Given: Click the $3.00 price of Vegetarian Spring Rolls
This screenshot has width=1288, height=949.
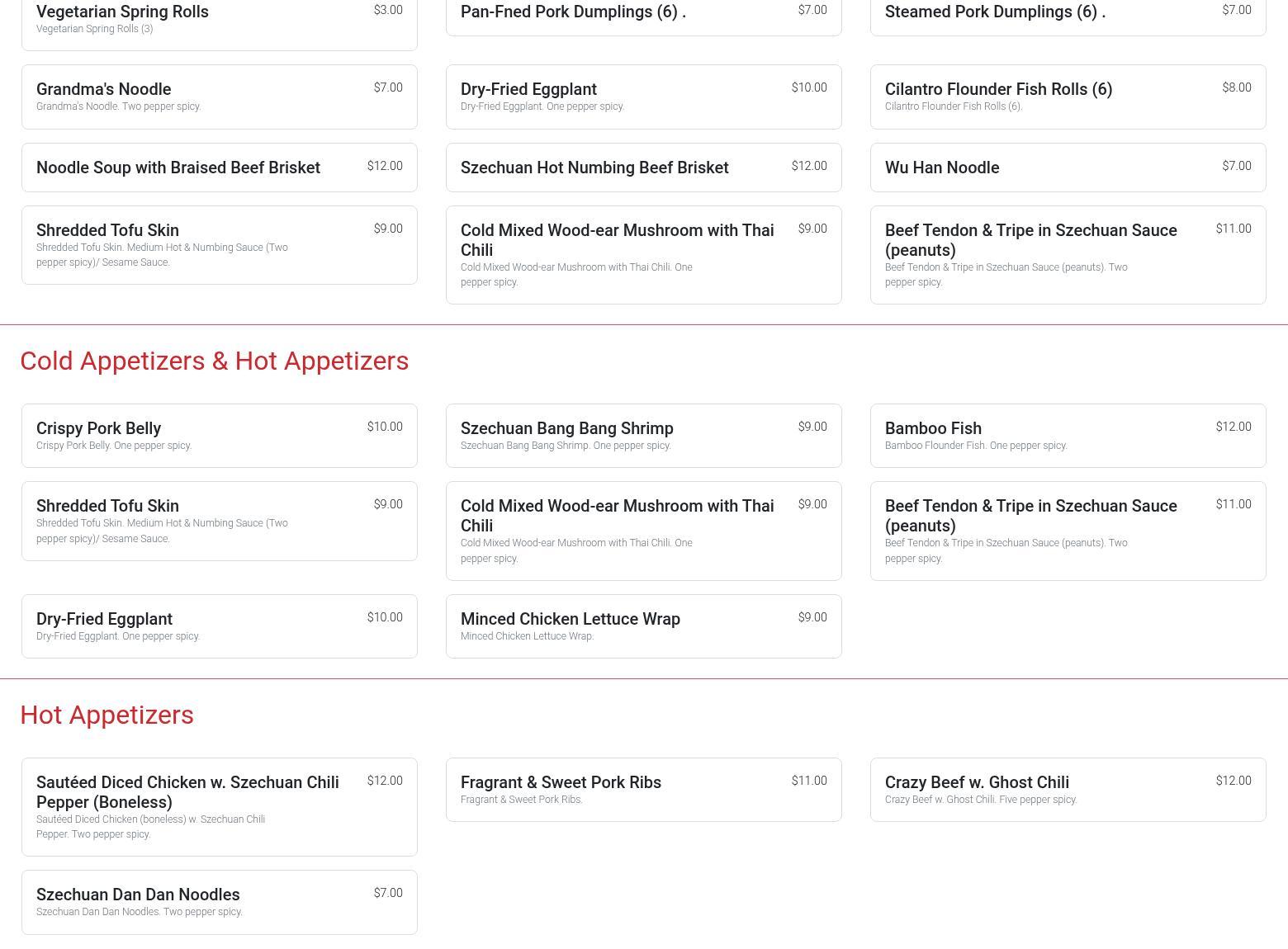Looking at the screenshot, I should (x=388, y=10).
